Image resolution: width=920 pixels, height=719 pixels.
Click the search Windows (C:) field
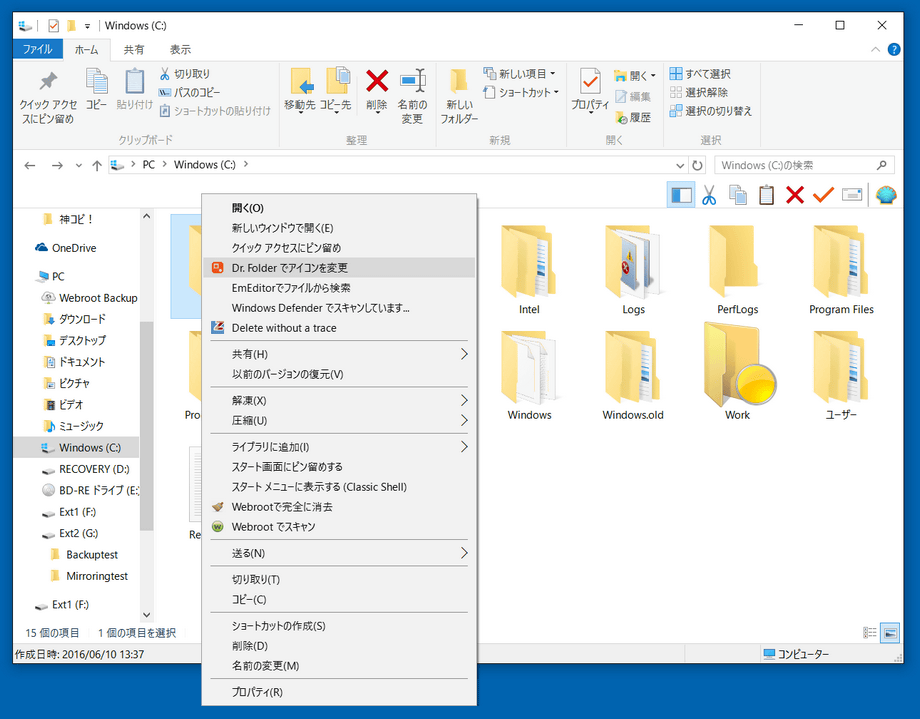(804, 166)
